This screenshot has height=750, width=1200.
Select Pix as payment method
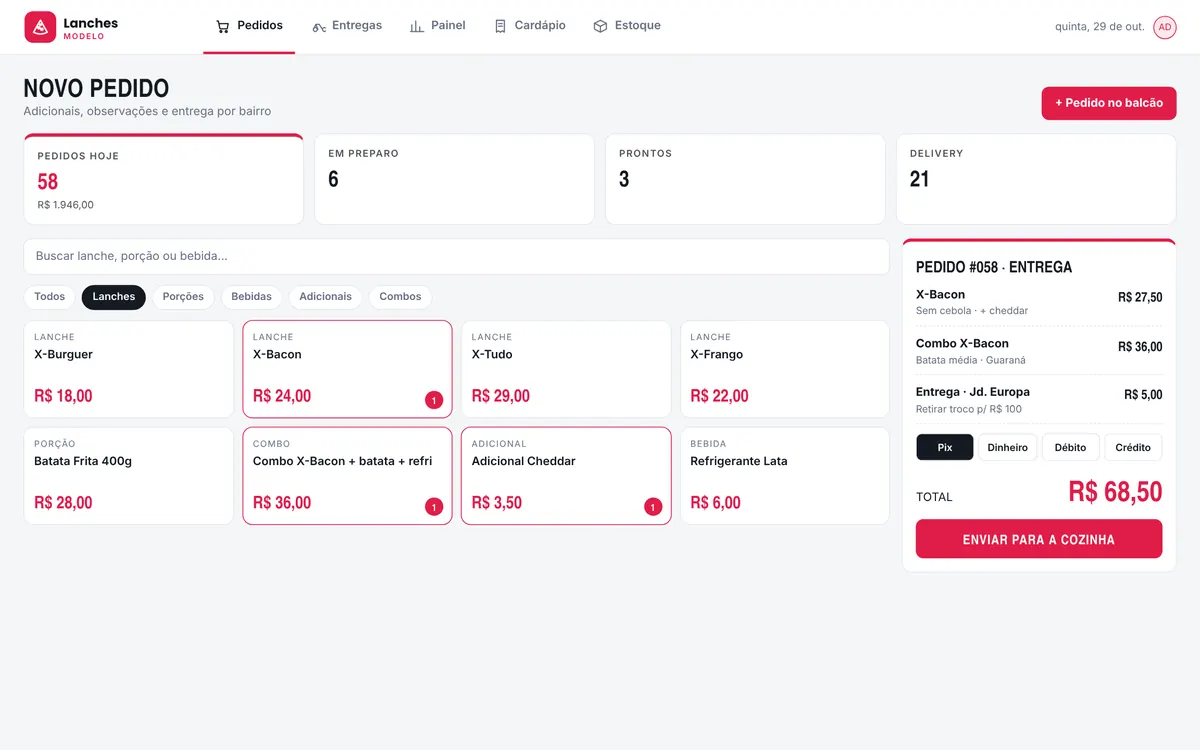(x=945, y=447)
